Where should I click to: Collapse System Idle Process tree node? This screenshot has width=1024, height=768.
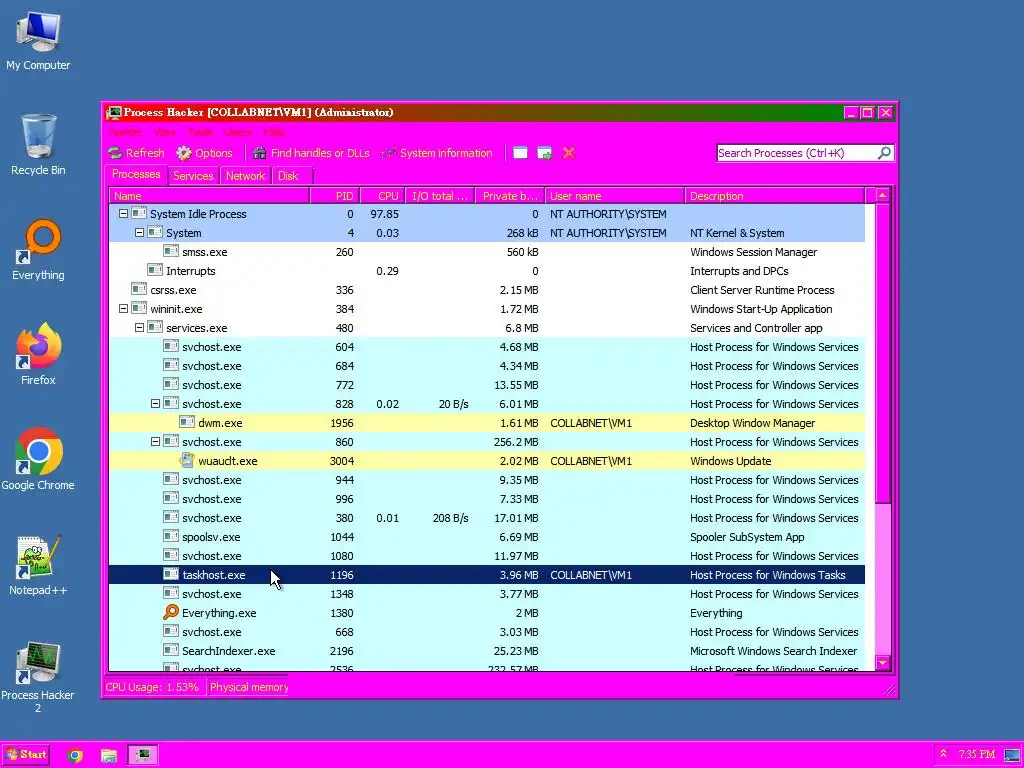click(123, 214)
